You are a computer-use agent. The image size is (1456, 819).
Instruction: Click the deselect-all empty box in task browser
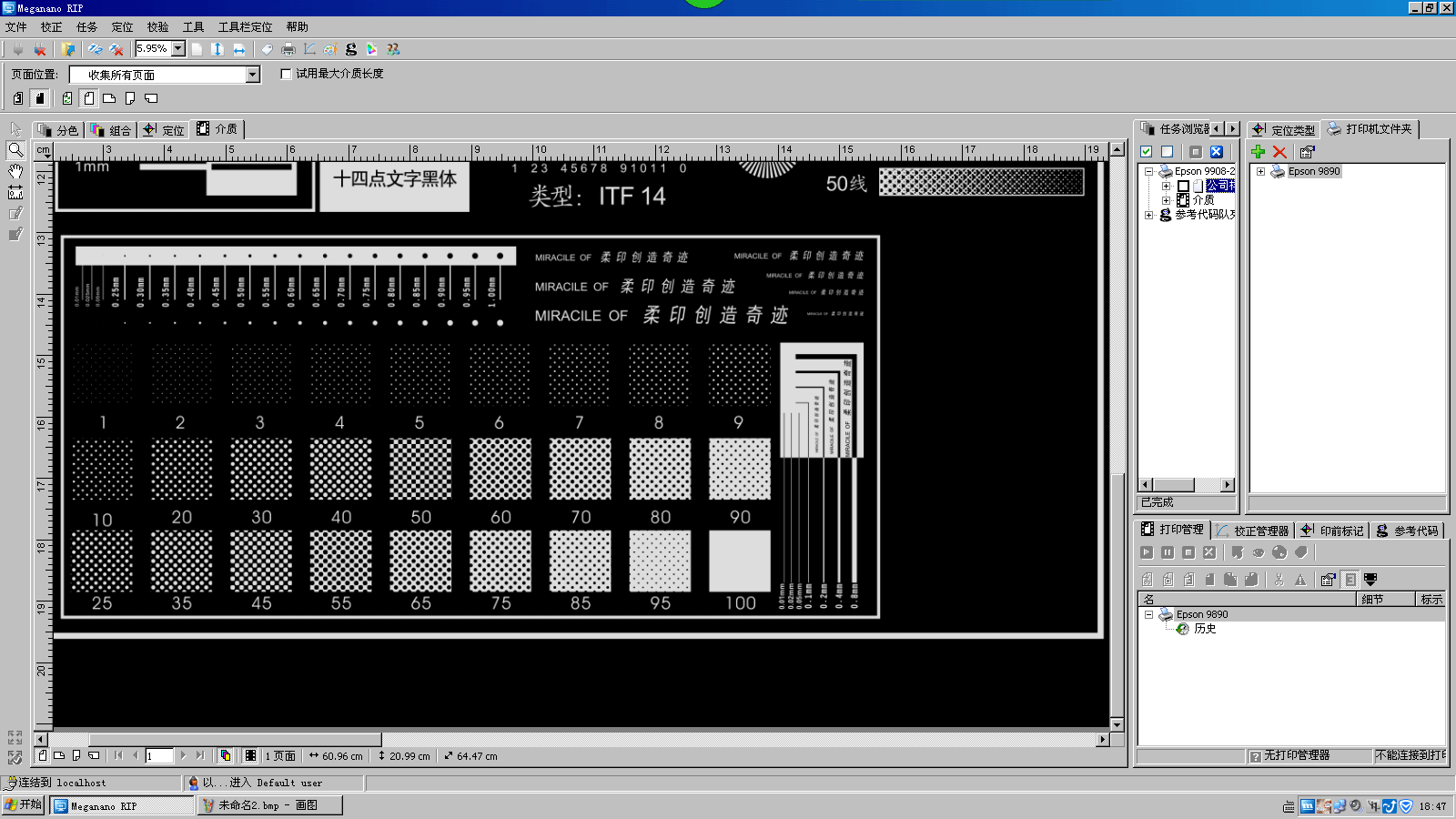coord(1168,152)
